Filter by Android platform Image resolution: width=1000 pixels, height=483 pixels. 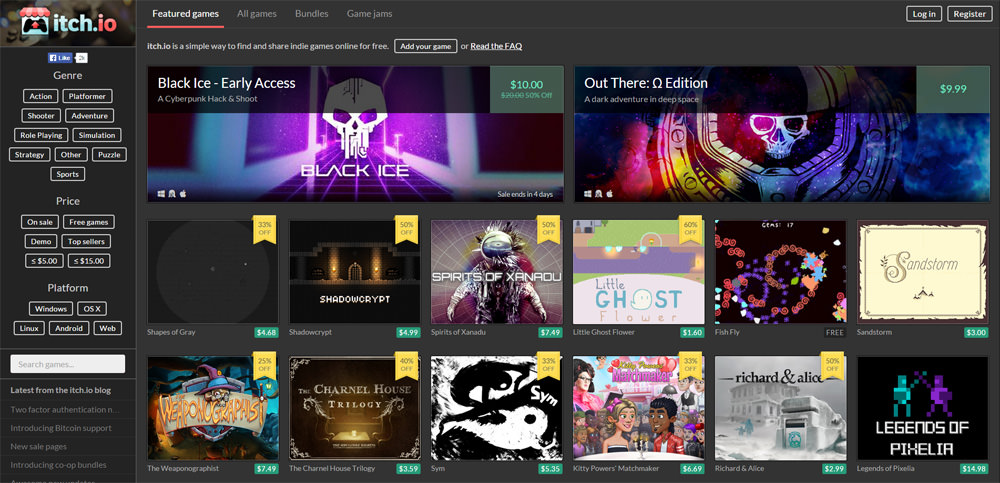[x=69, y=328]
